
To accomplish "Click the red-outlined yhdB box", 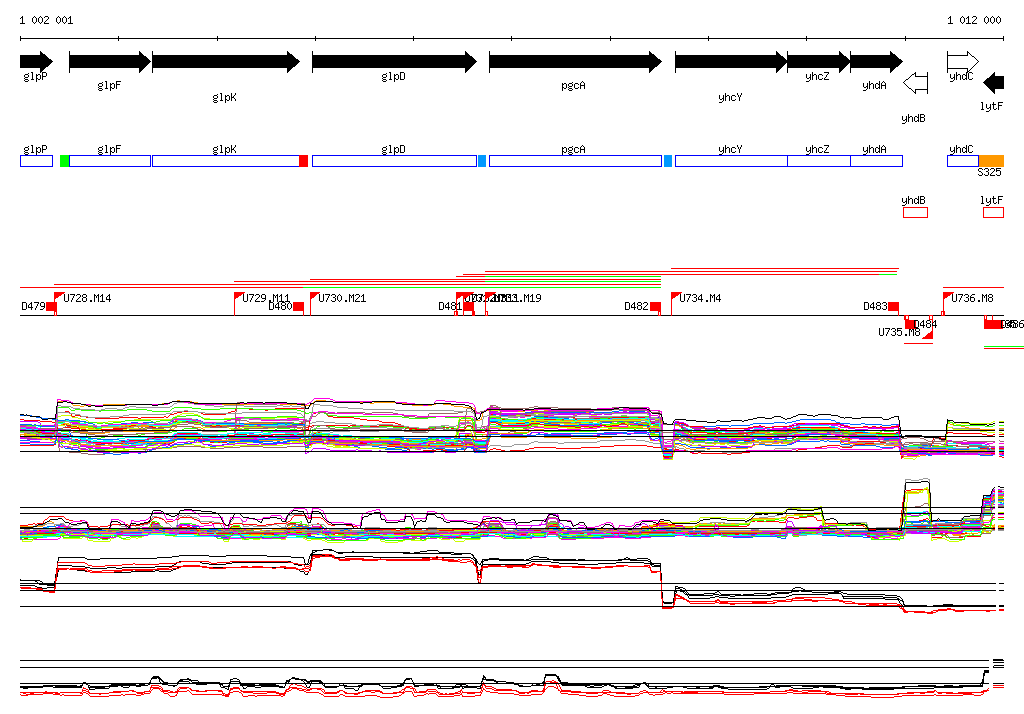I will (915, 212).
